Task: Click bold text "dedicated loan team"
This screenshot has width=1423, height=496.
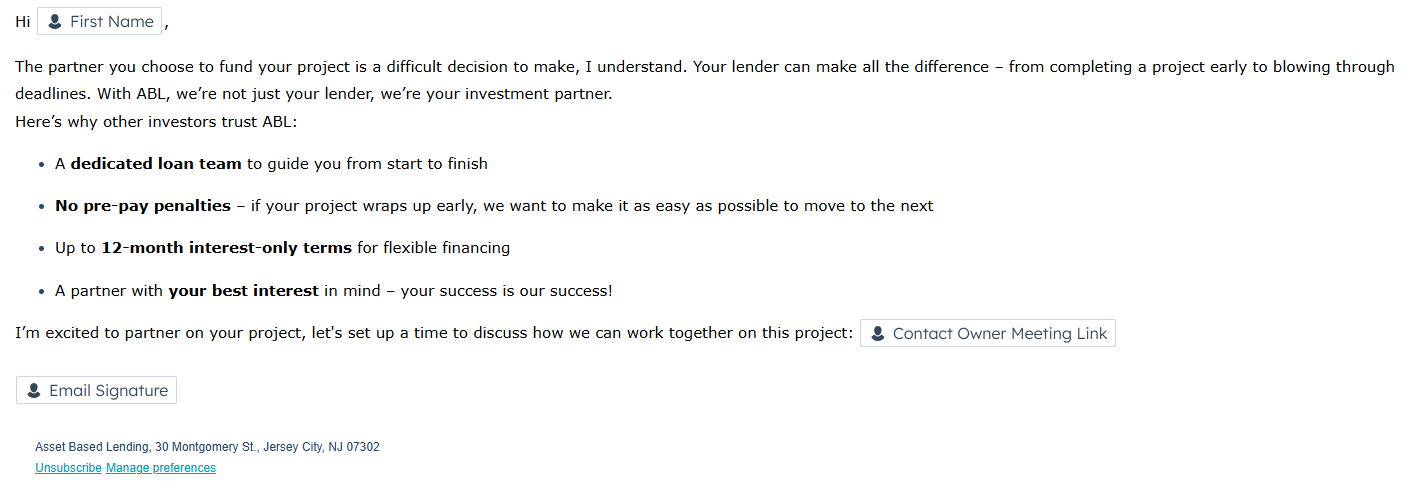Action: (x=156, y=163)
